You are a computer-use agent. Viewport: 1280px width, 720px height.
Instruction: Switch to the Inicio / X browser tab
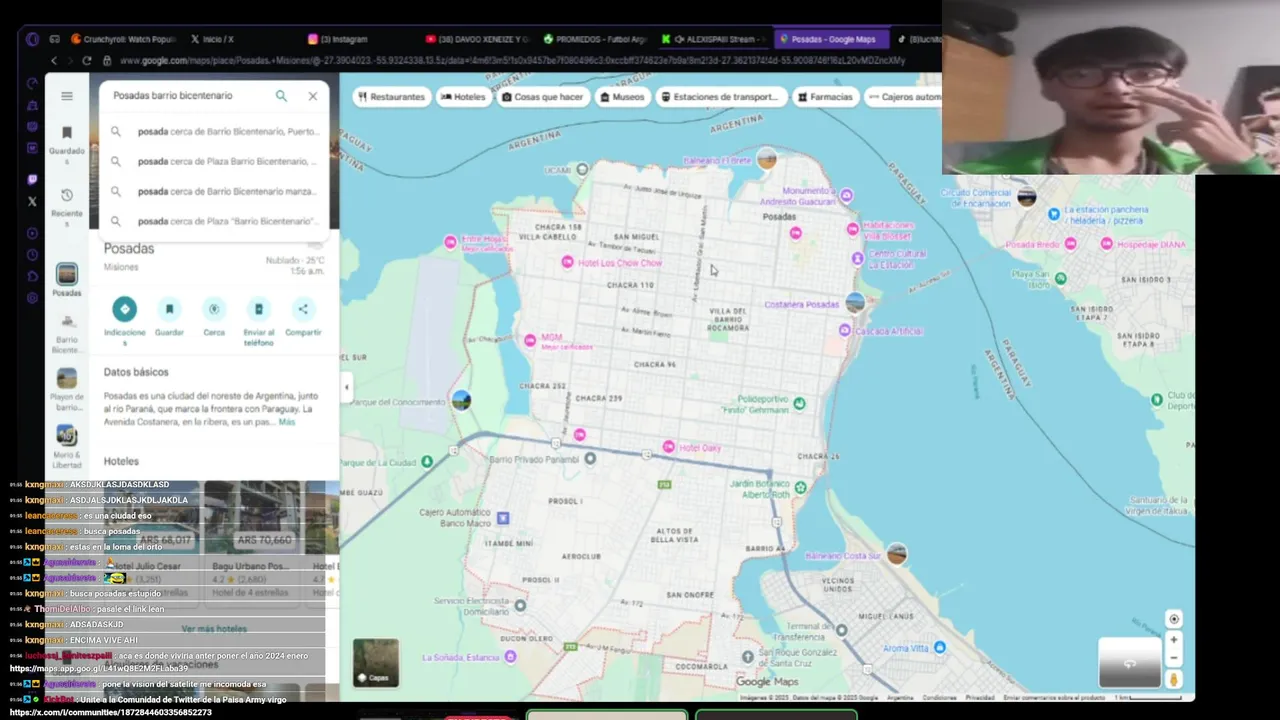(x=210, y=39)
